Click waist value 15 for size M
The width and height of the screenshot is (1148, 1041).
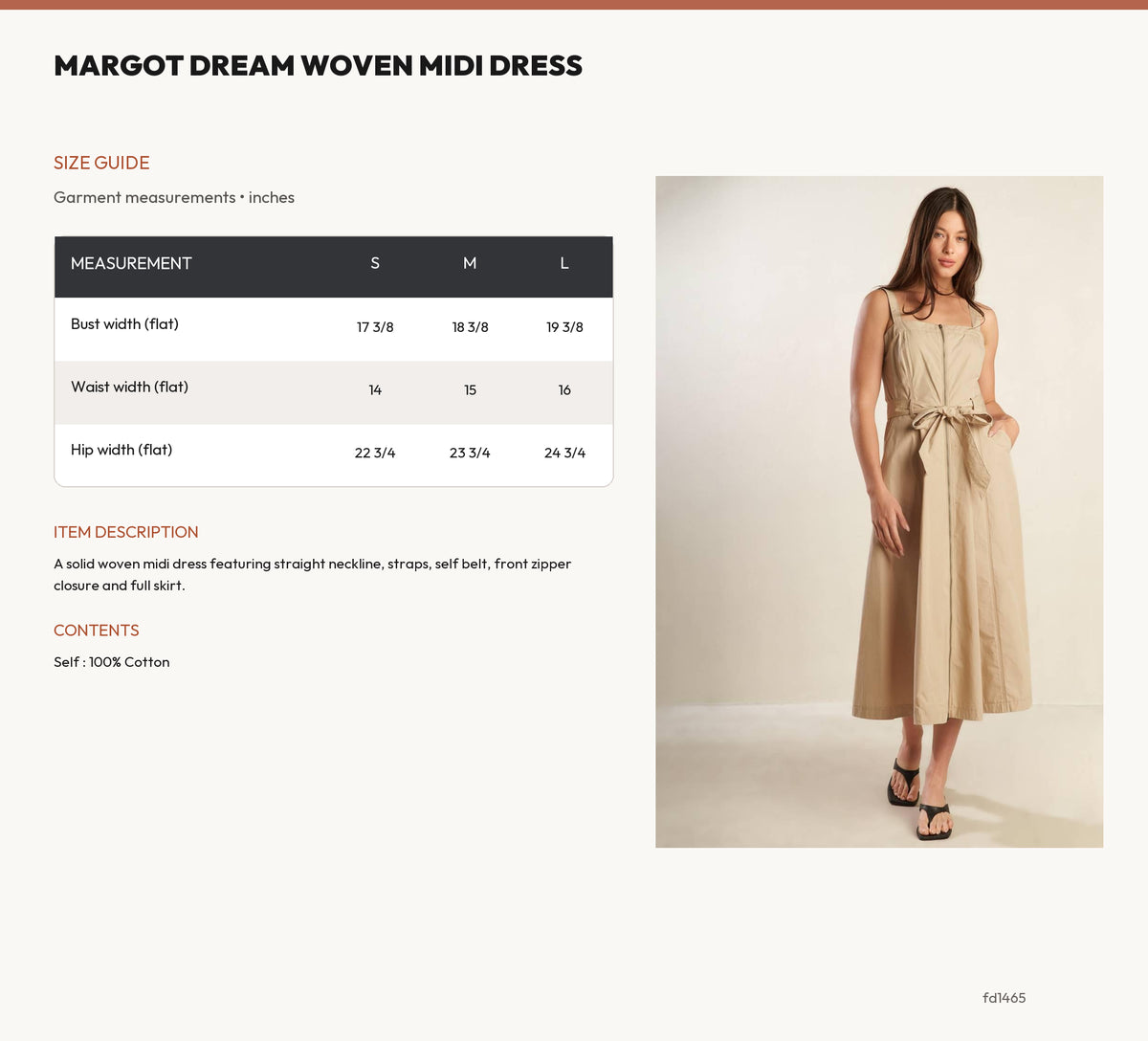[470, 390]
